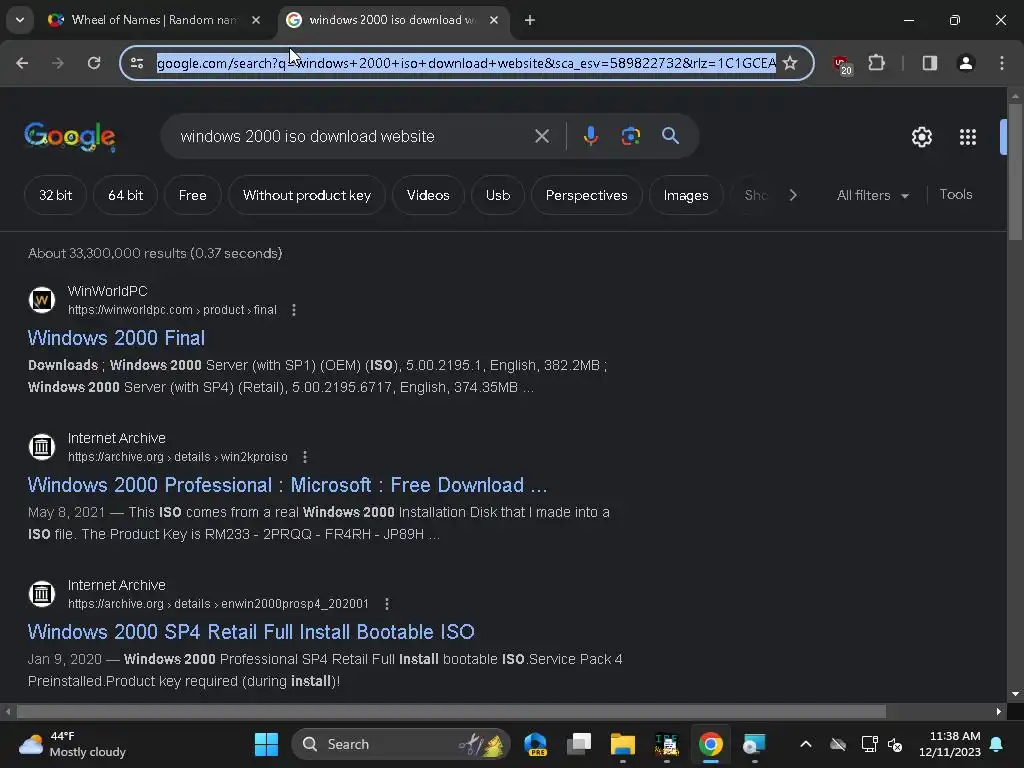This screenshot has width=1024, height=768.
Task: Click the browser address bar URL
Action: [x=466, y=63]
